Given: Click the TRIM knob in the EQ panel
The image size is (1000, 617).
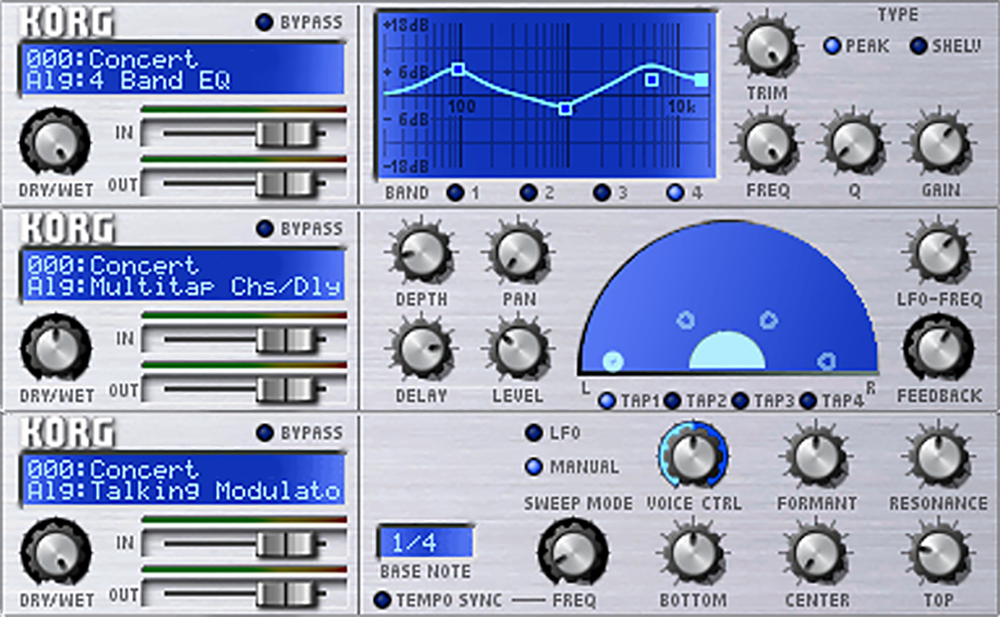Looking at the screenshot, I should point(767,46).
